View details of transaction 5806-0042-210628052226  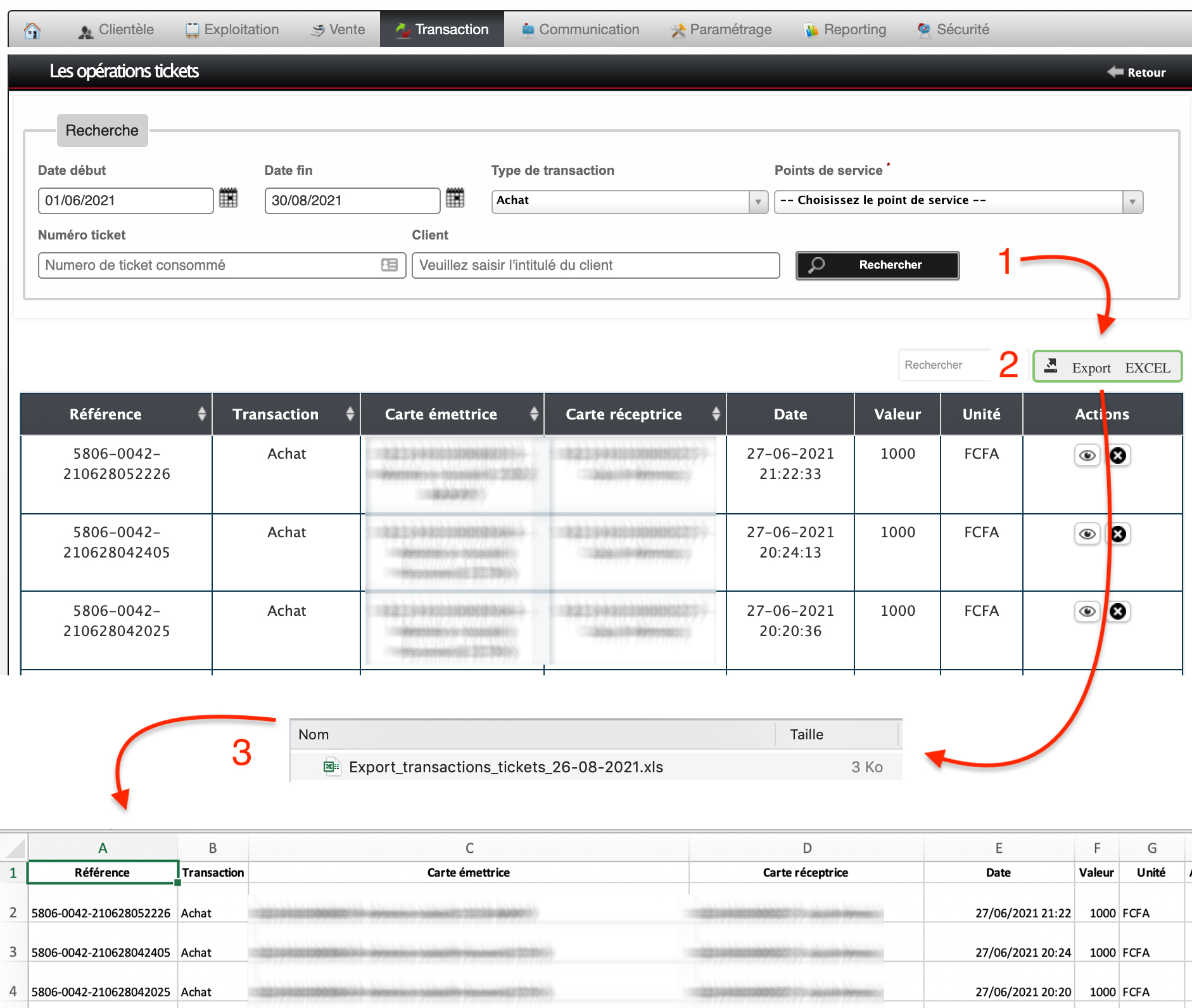click(1087, 456)
